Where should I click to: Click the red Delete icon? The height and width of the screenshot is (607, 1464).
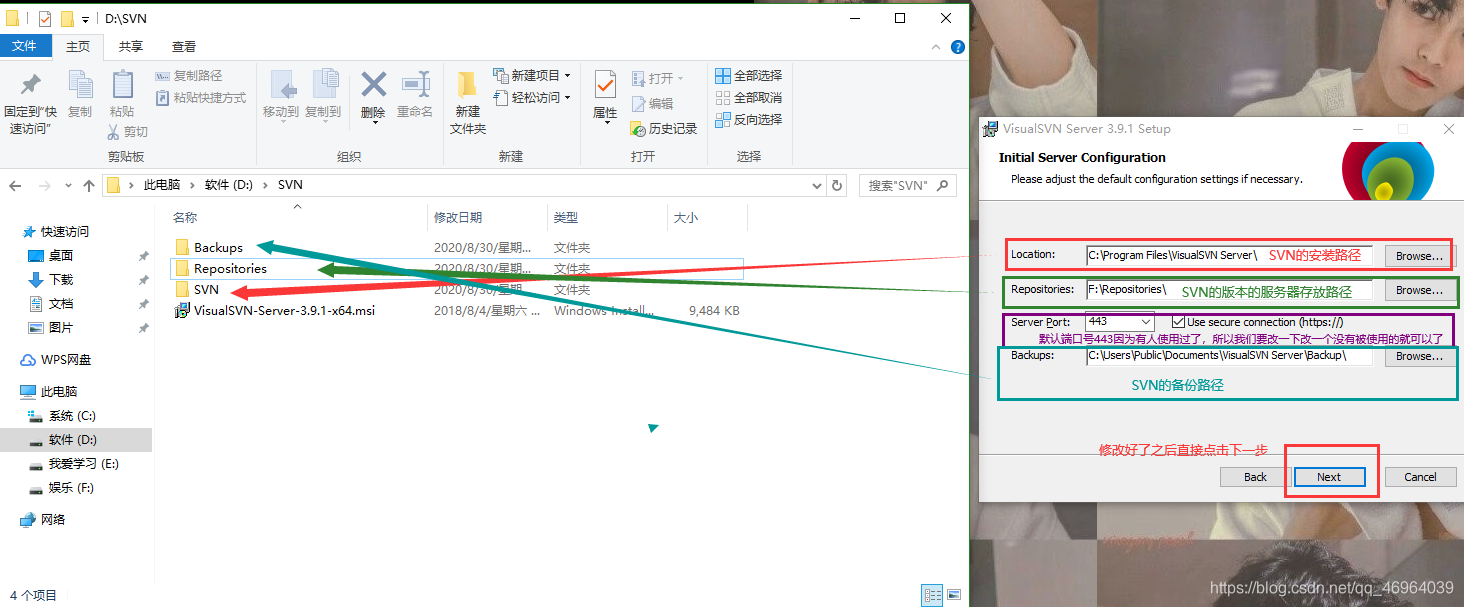click(374, 84)
